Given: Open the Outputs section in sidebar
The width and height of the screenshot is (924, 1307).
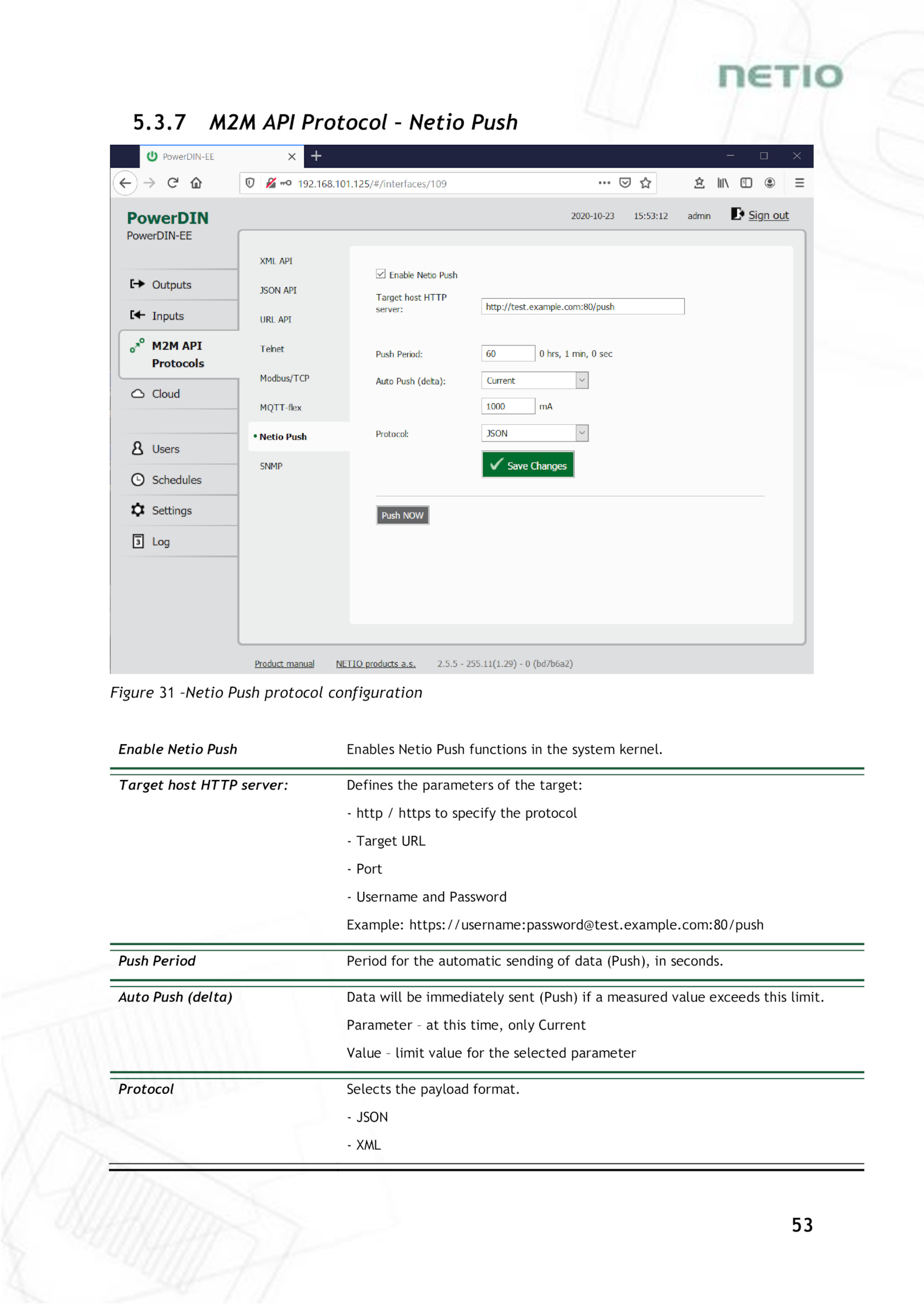Looking at the screenshot, I should click(172, 285).
